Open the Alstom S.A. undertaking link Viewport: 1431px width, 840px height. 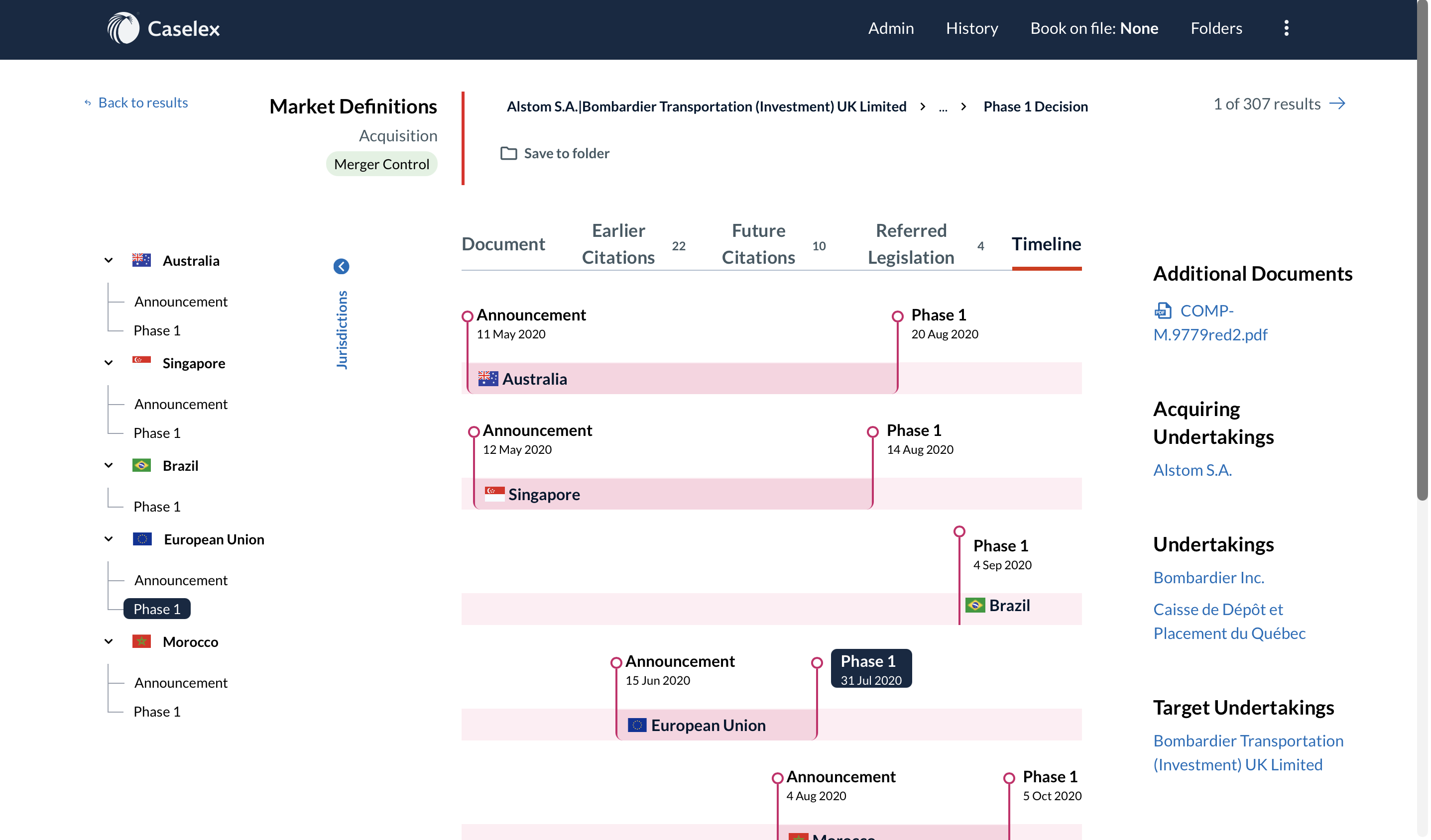coord(1192,470)
